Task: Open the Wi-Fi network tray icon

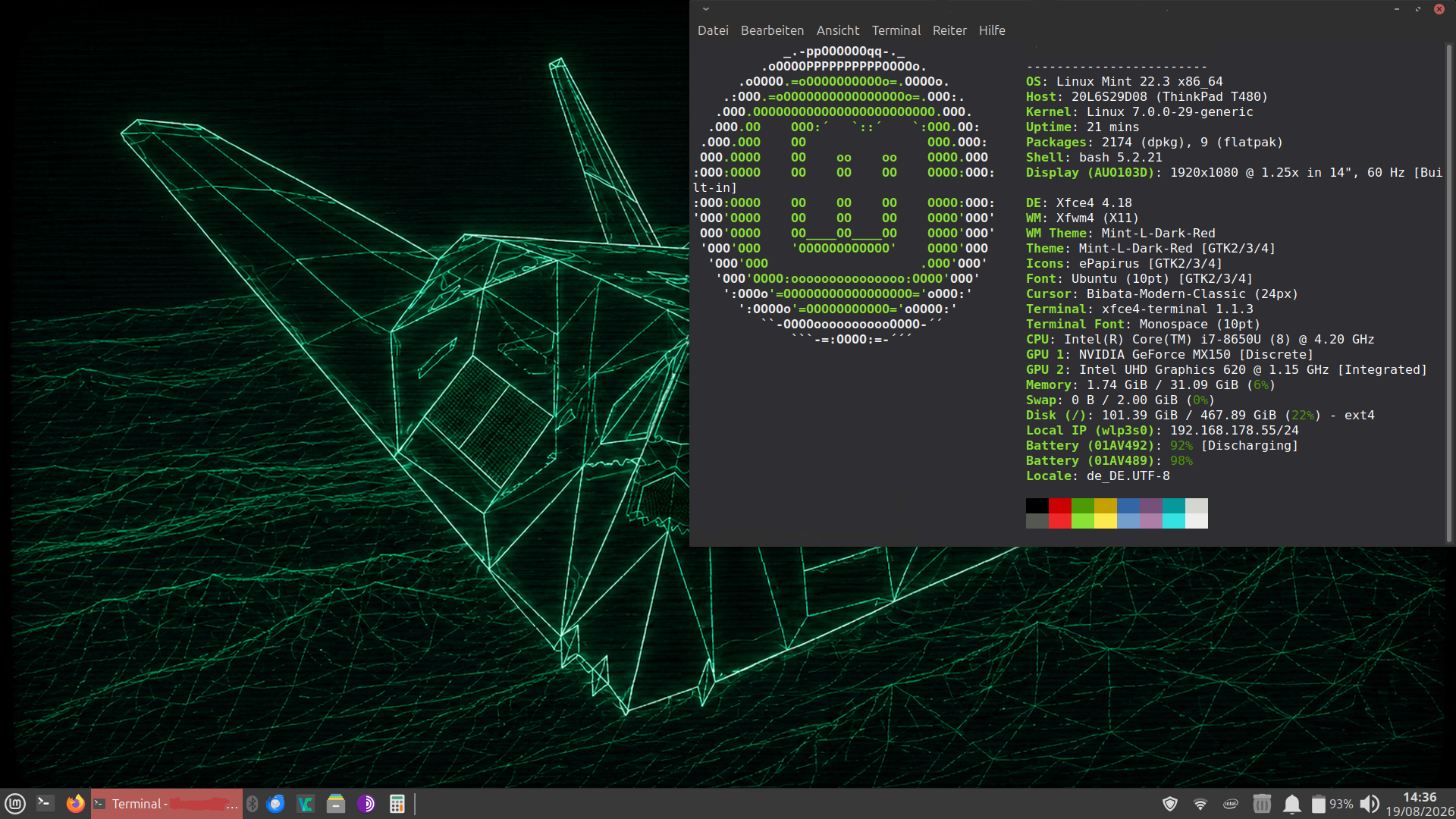Action: pyautogui.click(x=1200, y=804)
